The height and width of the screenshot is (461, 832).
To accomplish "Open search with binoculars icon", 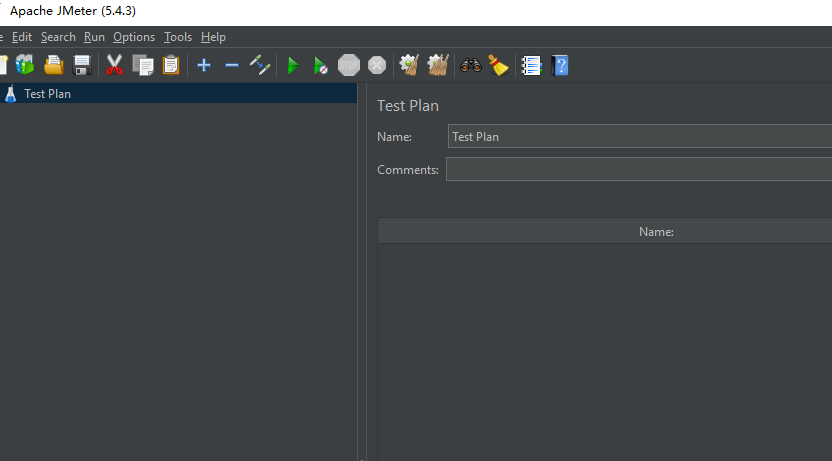I will click(471, 65).
